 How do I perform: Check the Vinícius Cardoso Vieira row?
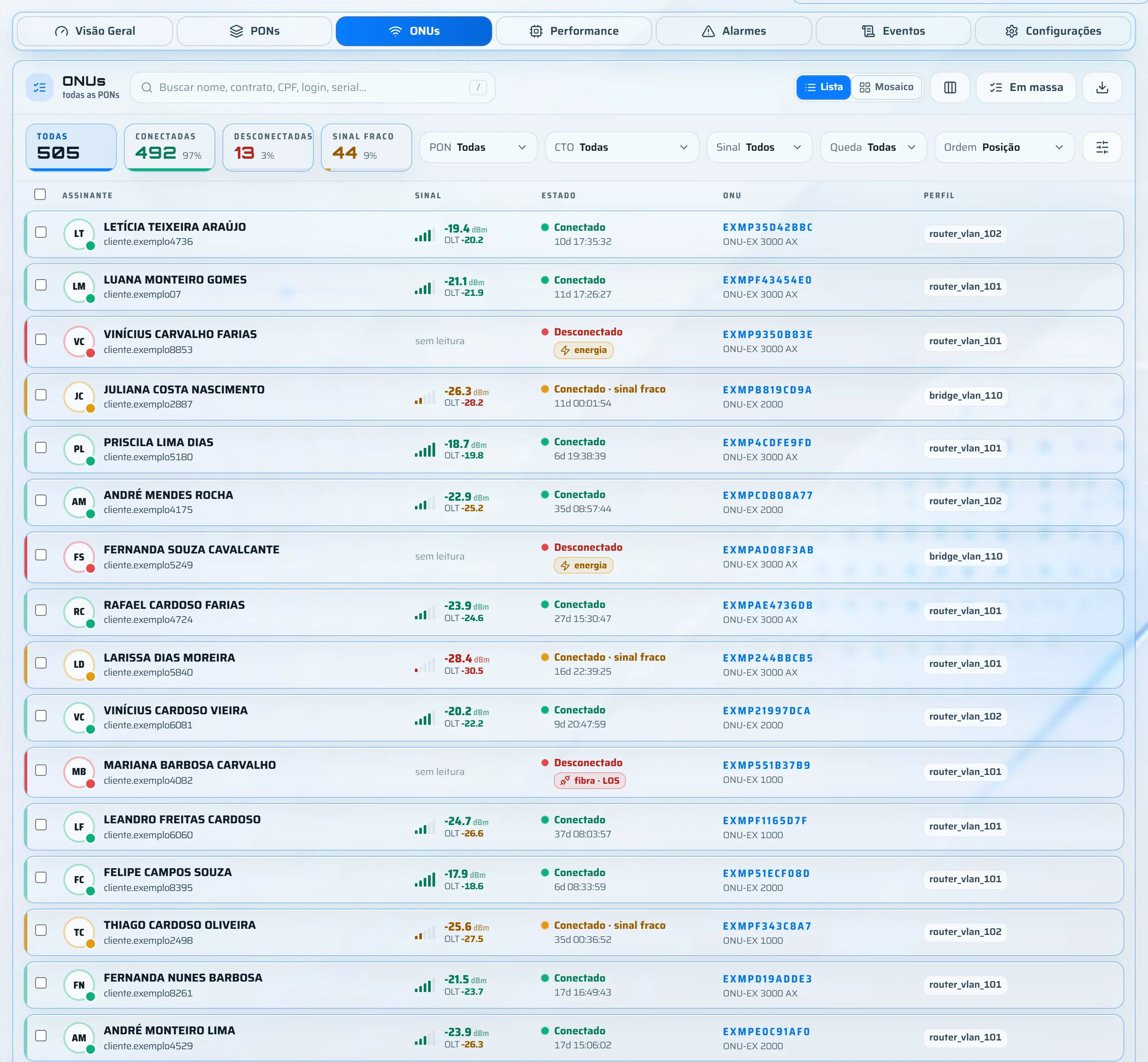(x=41, y=716)
